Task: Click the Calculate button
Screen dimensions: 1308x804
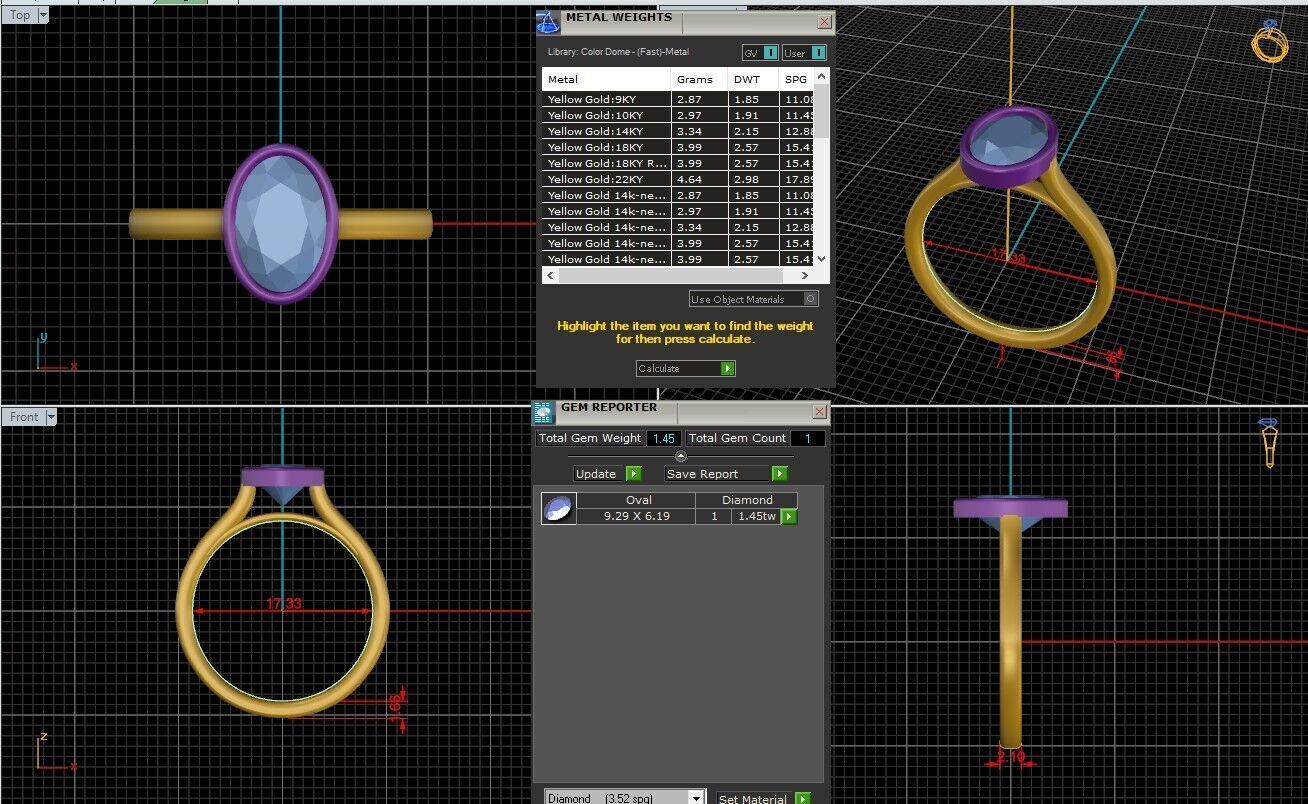Action: point(685,369)
